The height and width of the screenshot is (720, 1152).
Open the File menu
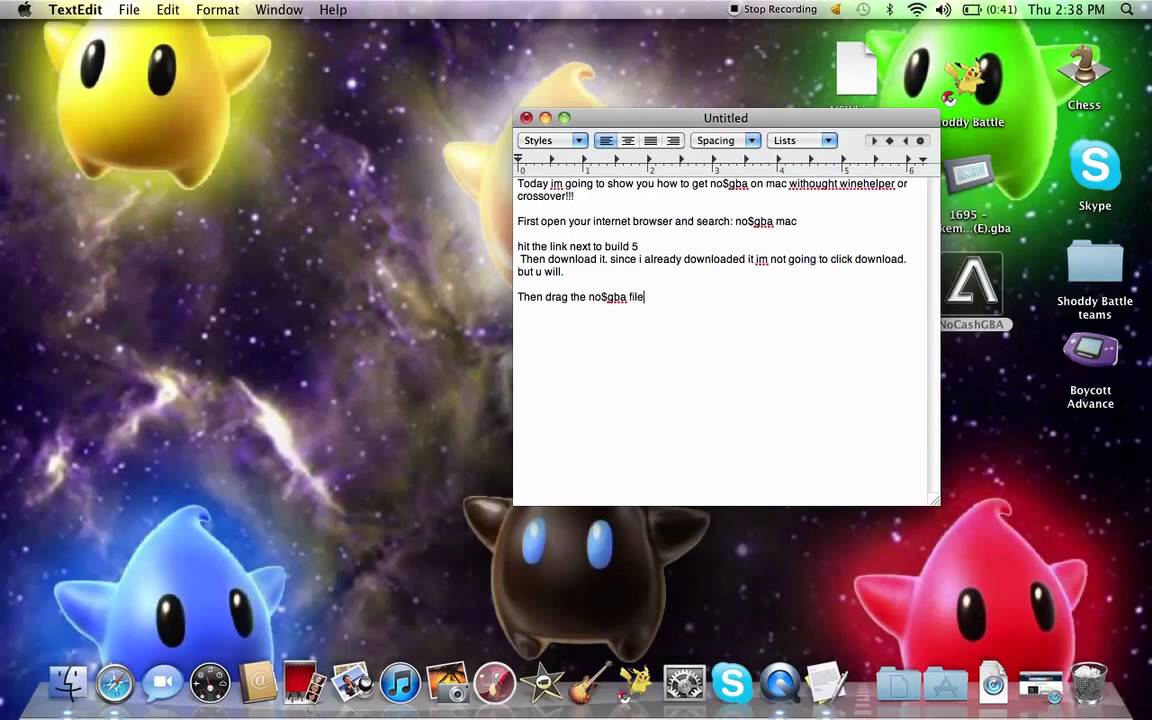(x=129, y=10)
